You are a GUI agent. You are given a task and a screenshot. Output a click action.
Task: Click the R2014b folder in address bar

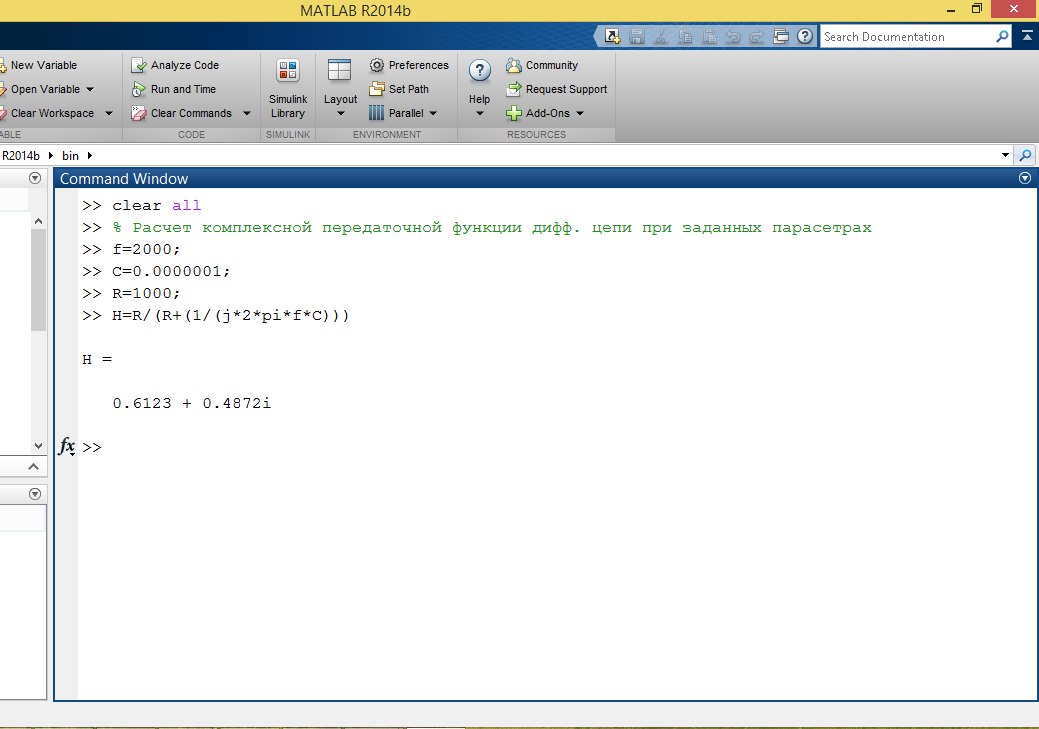tap(21, 156)
